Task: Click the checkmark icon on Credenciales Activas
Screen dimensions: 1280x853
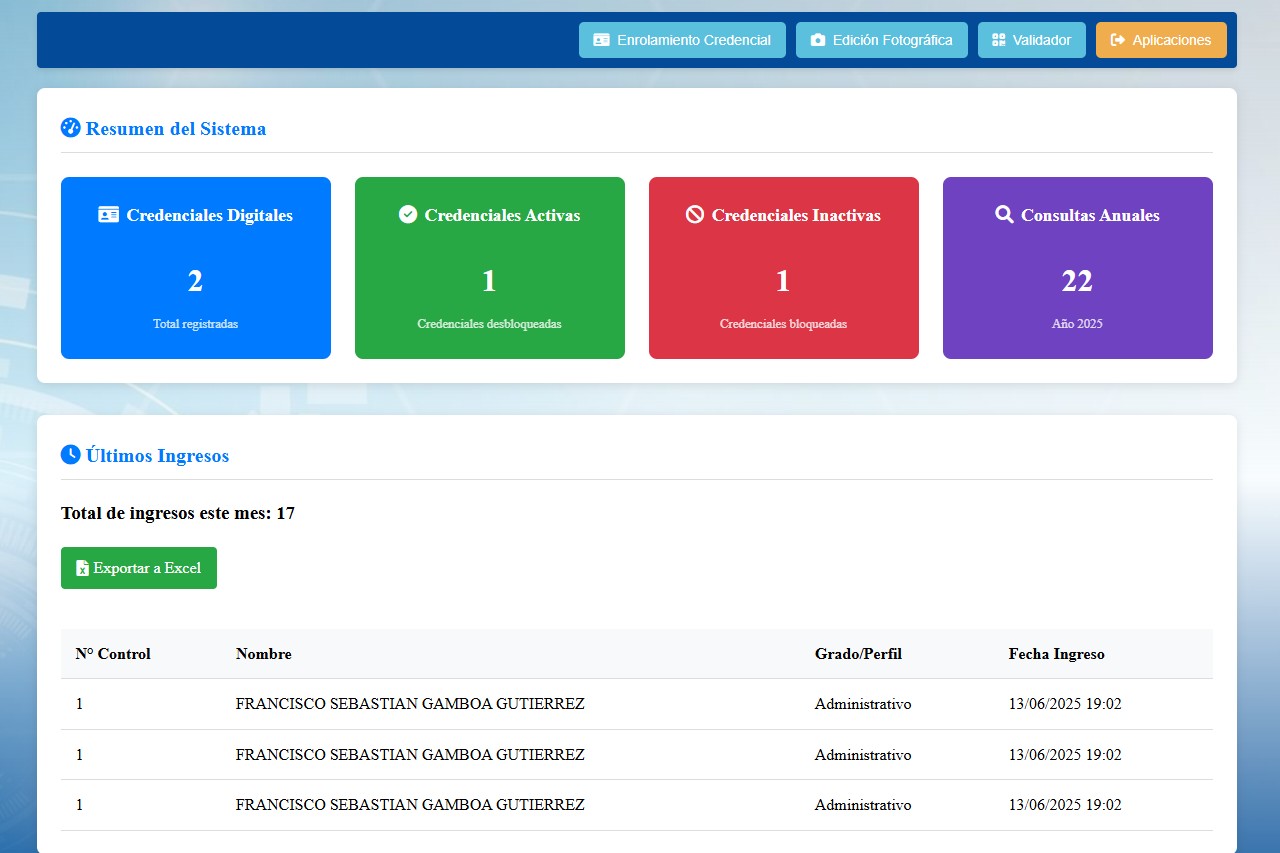Action: click(407, 214)
